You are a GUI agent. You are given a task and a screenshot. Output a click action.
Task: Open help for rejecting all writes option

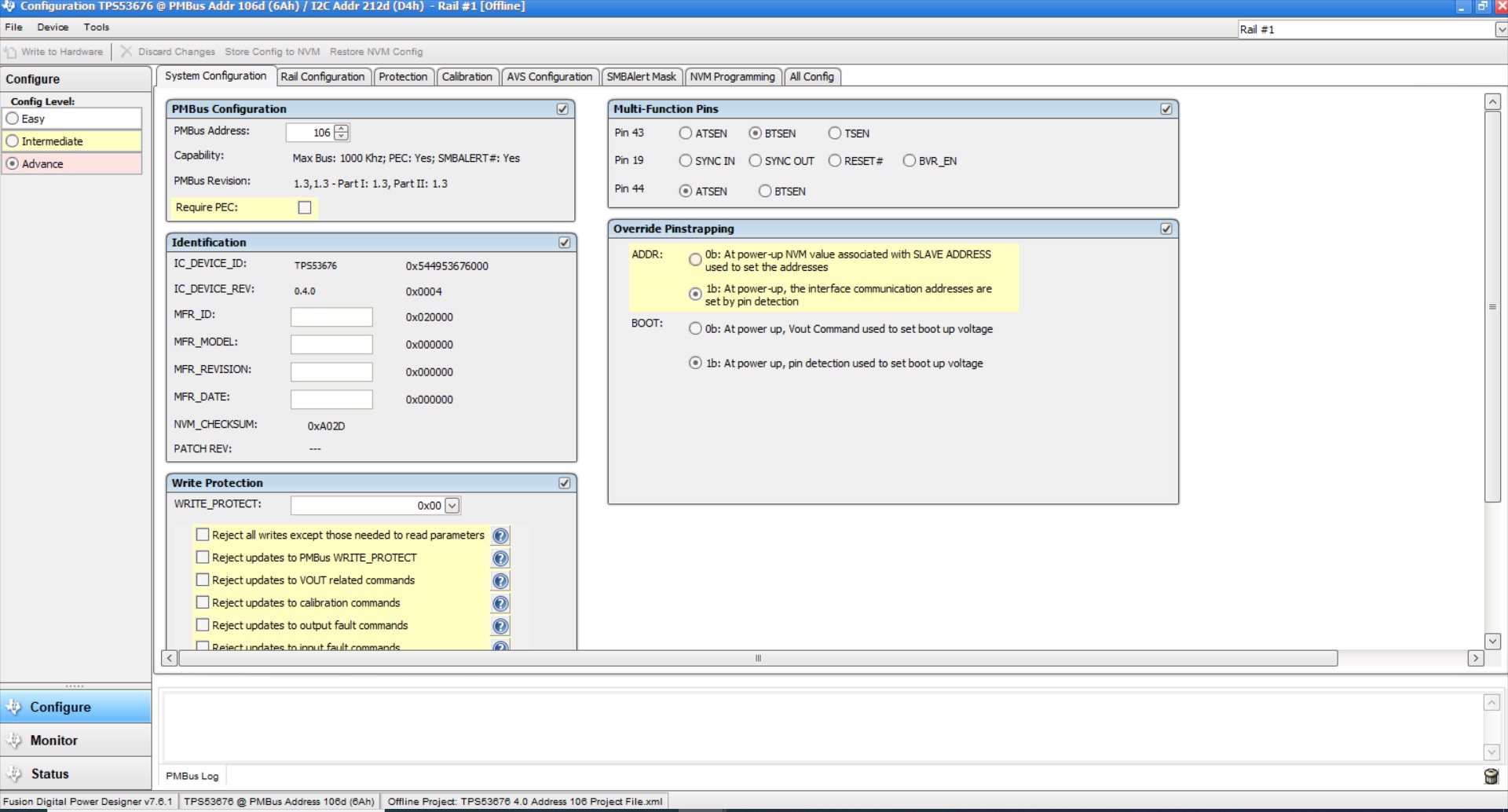tap(500, 535)
